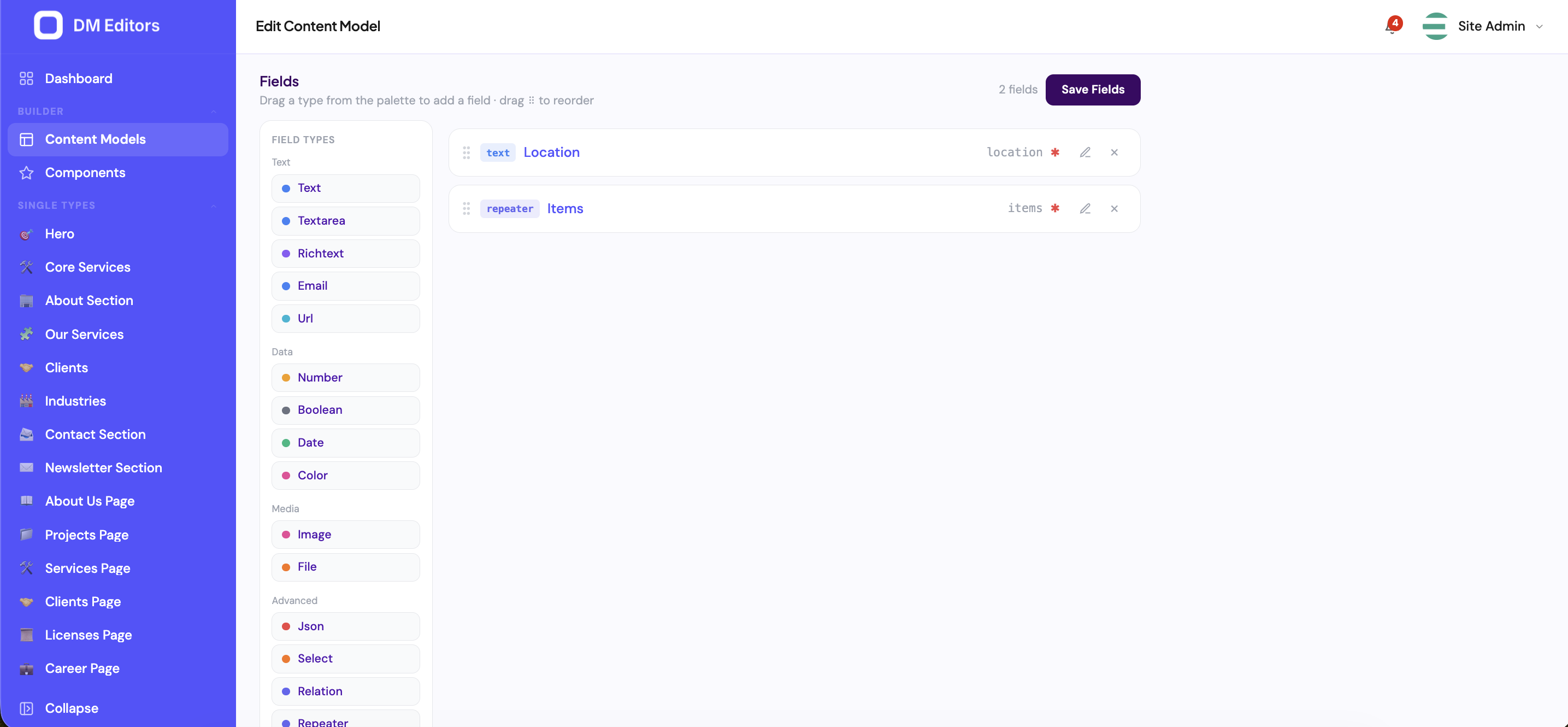Pick the Url field type
Screen dimensions: 1568x727
click(x=346, y=319)
